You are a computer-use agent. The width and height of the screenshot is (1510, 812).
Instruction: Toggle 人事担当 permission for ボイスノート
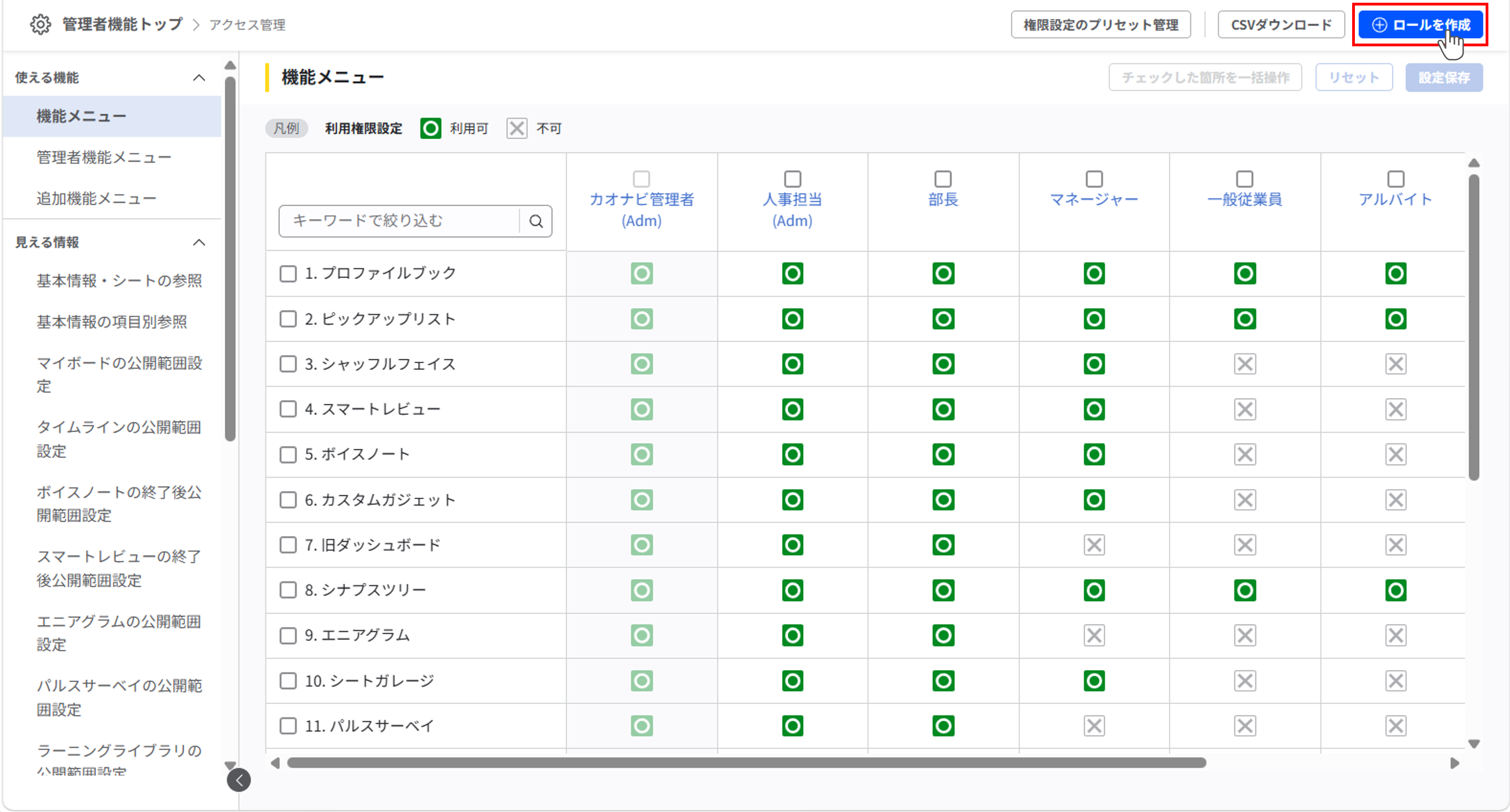(792, 454)
